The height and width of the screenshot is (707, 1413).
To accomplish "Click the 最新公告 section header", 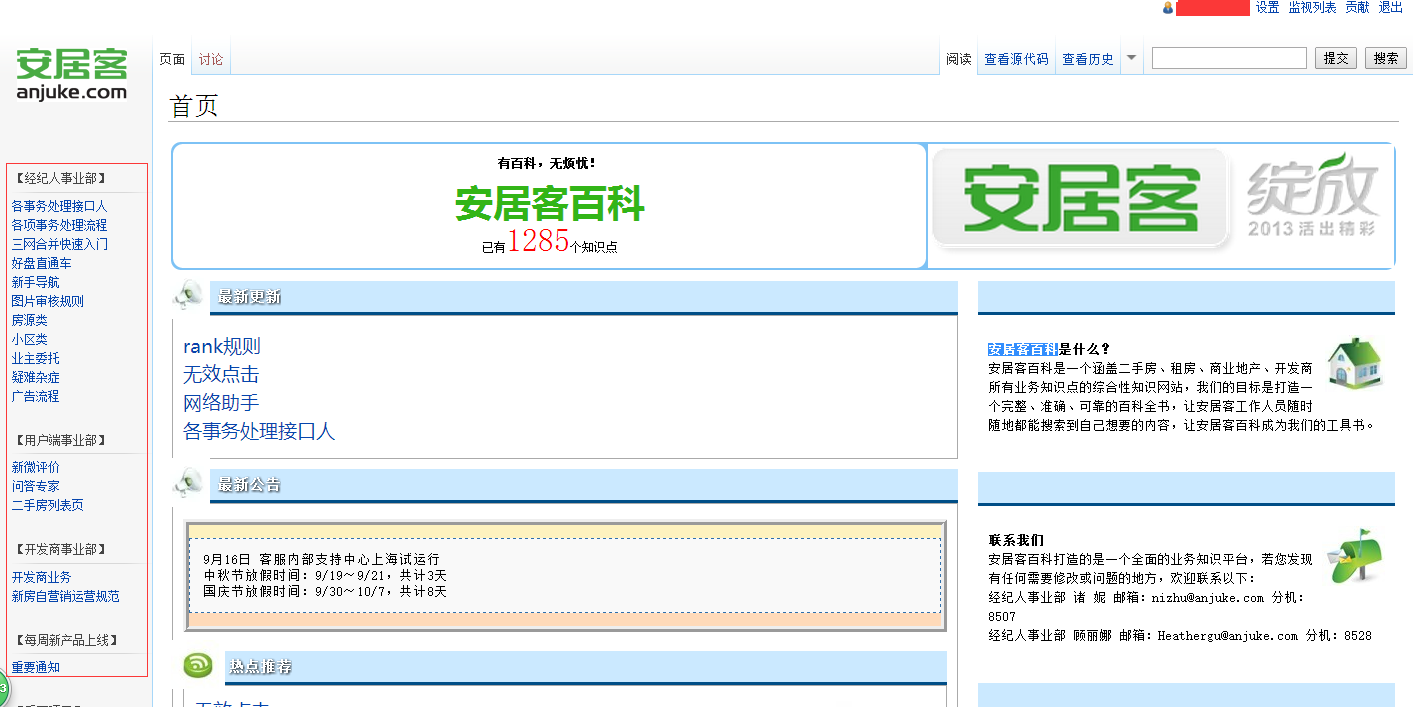I will click(584, 485).
